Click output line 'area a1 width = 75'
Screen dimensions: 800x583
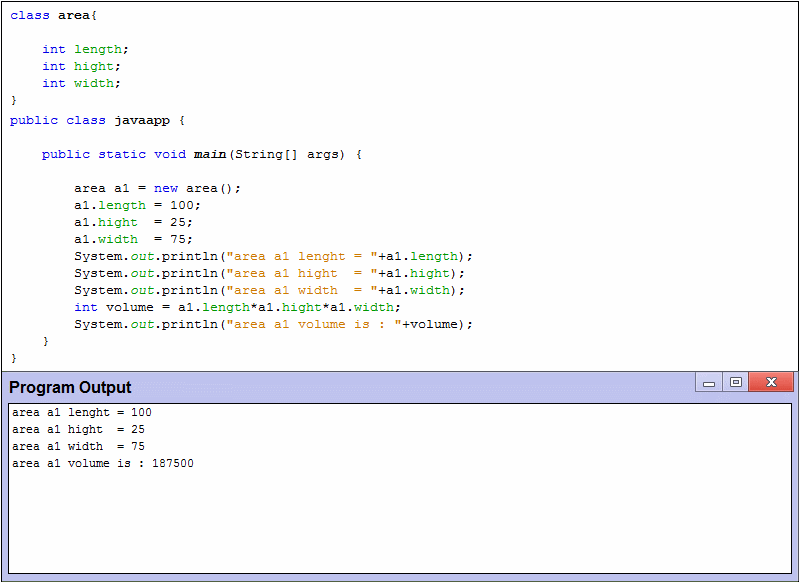[79, 446]
